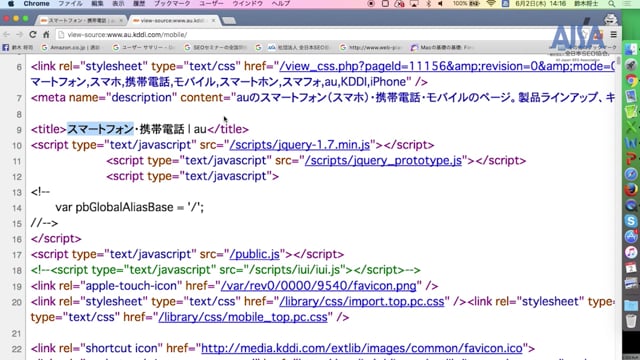
Task: Click the volume speaker icon
Action: [x=441, y=4]
